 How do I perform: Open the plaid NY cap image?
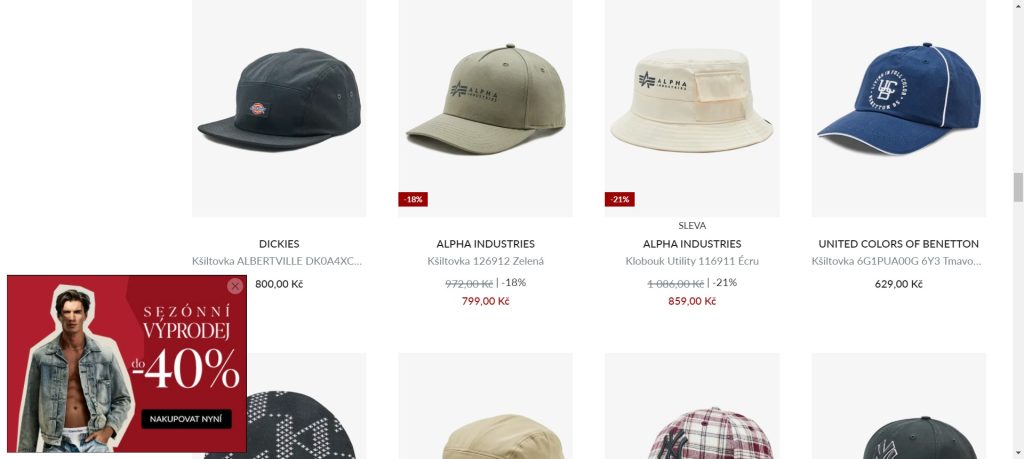coord(692,406)
